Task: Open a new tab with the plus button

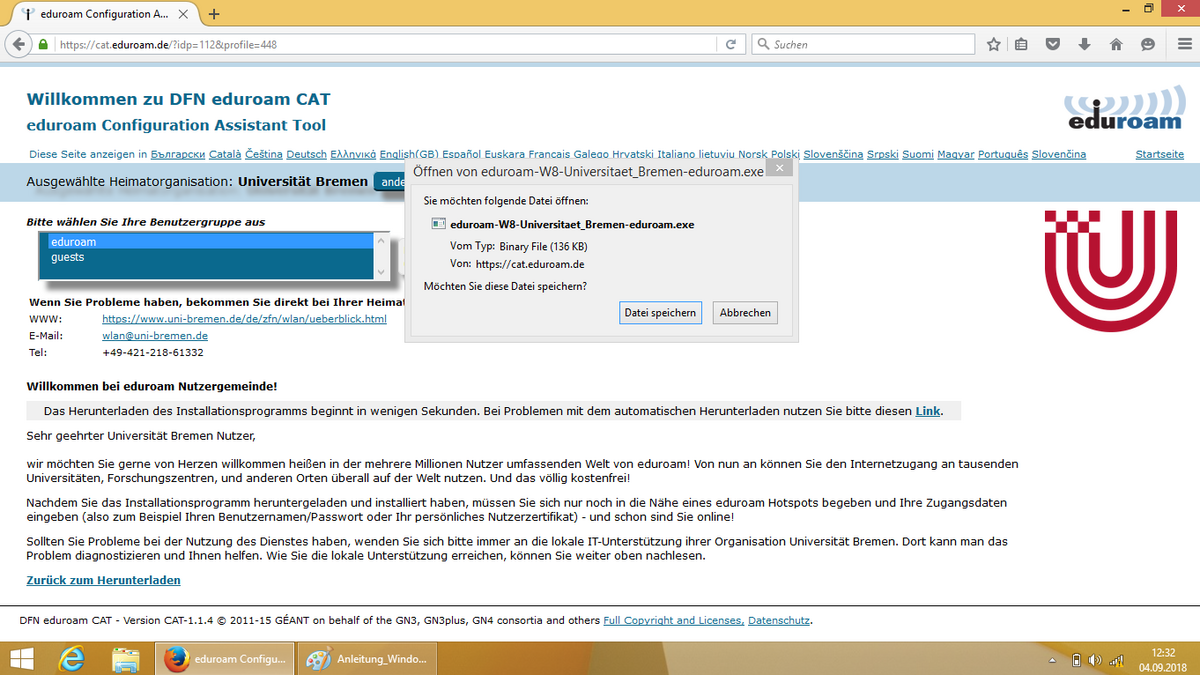Action: click(x=214, y=13)
